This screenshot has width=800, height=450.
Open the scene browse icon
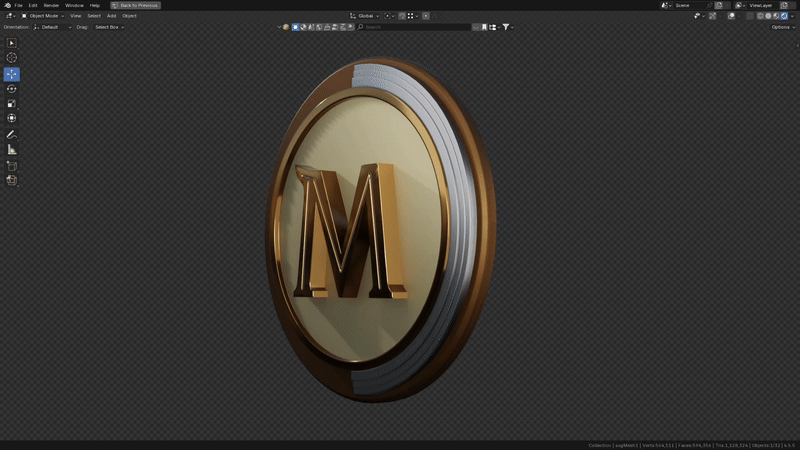(x=666, y=6)
